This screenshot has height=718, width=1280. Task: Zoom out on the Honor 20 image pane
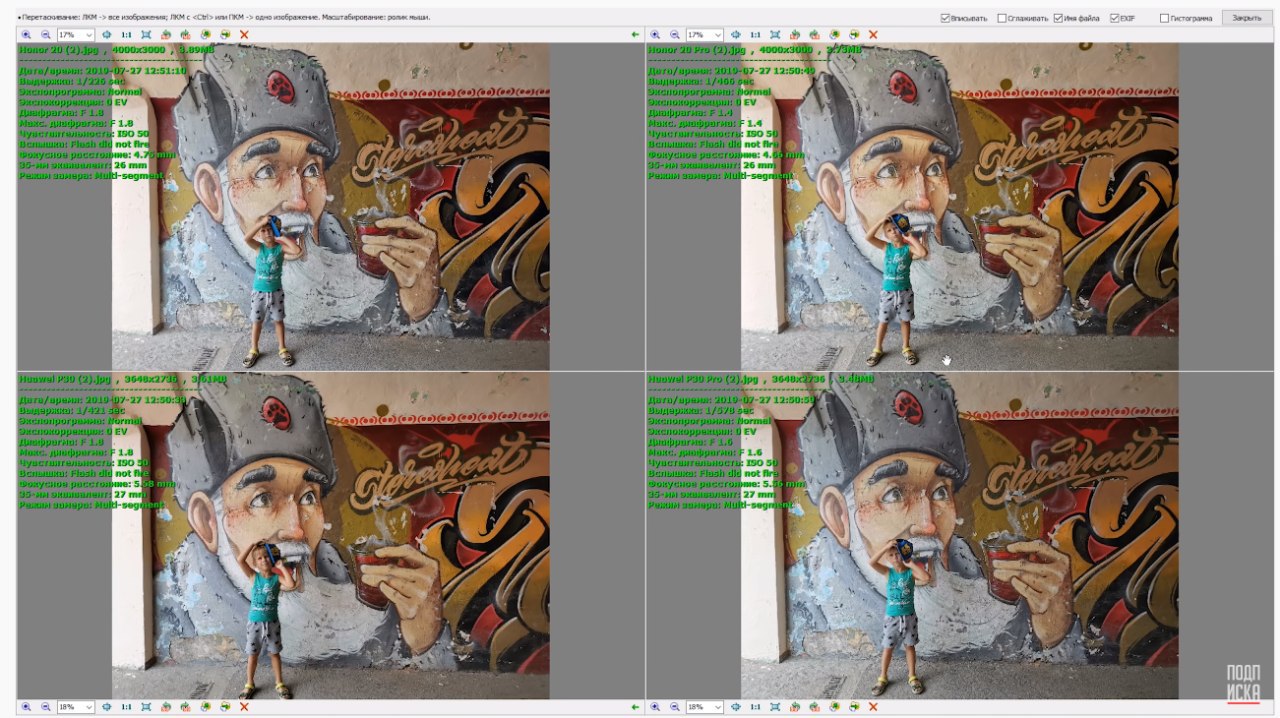[45, 34]
